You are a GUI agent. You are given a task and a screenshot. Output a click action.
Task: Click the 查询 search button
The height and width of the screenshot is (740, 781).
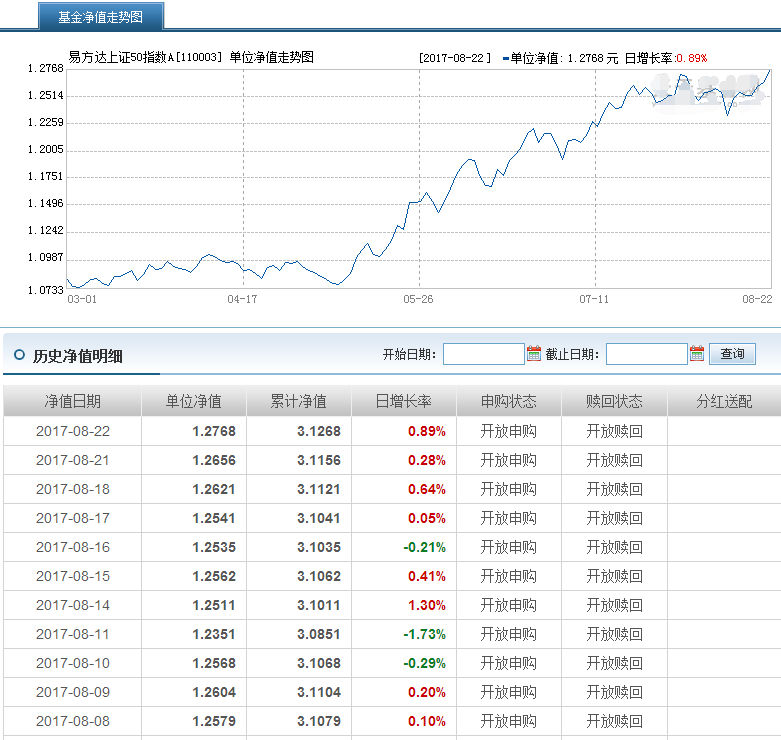[732, 354]
